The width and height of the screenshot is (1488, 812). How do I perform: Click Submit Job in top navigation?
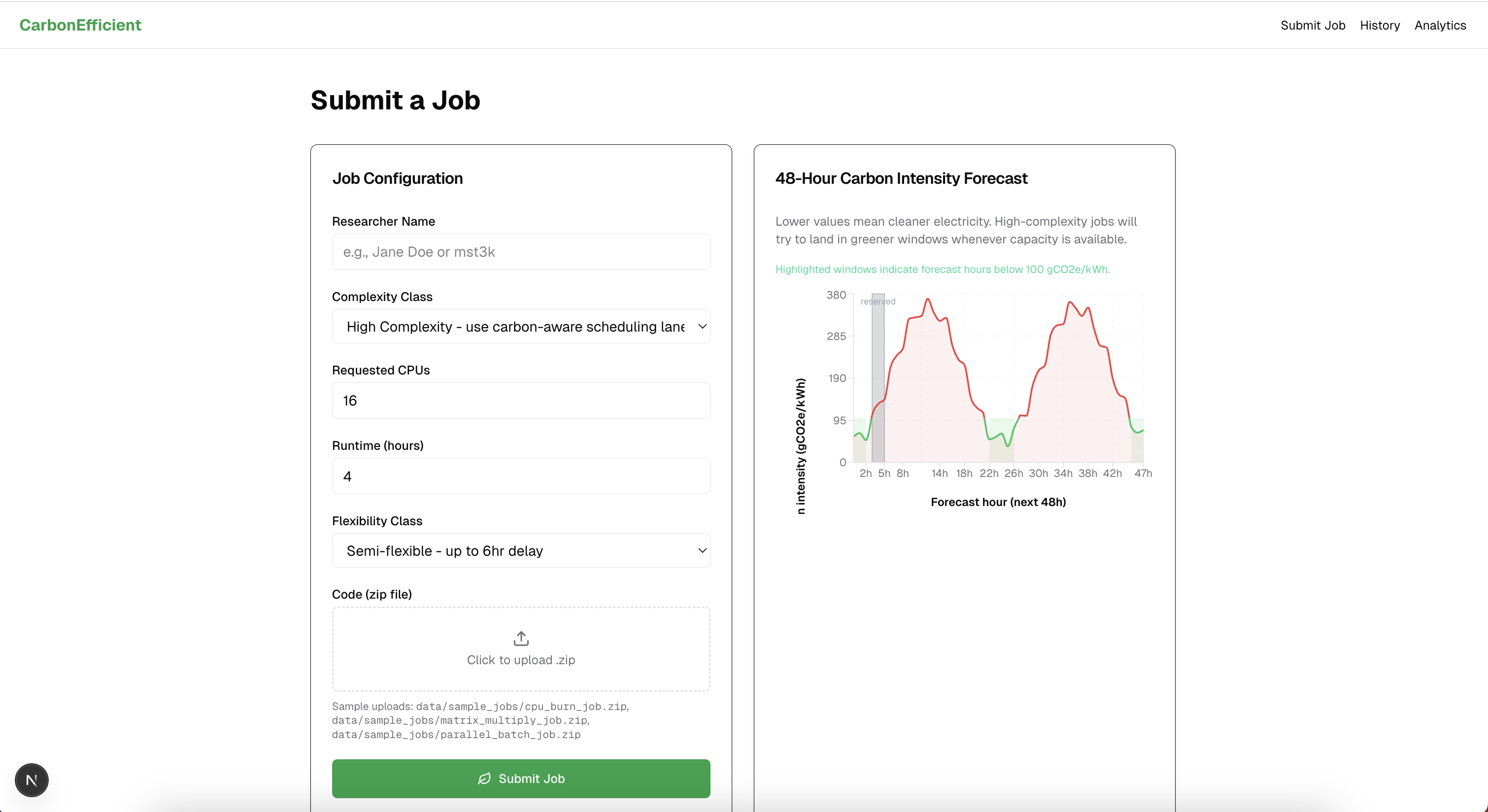tap(1313, 25)
